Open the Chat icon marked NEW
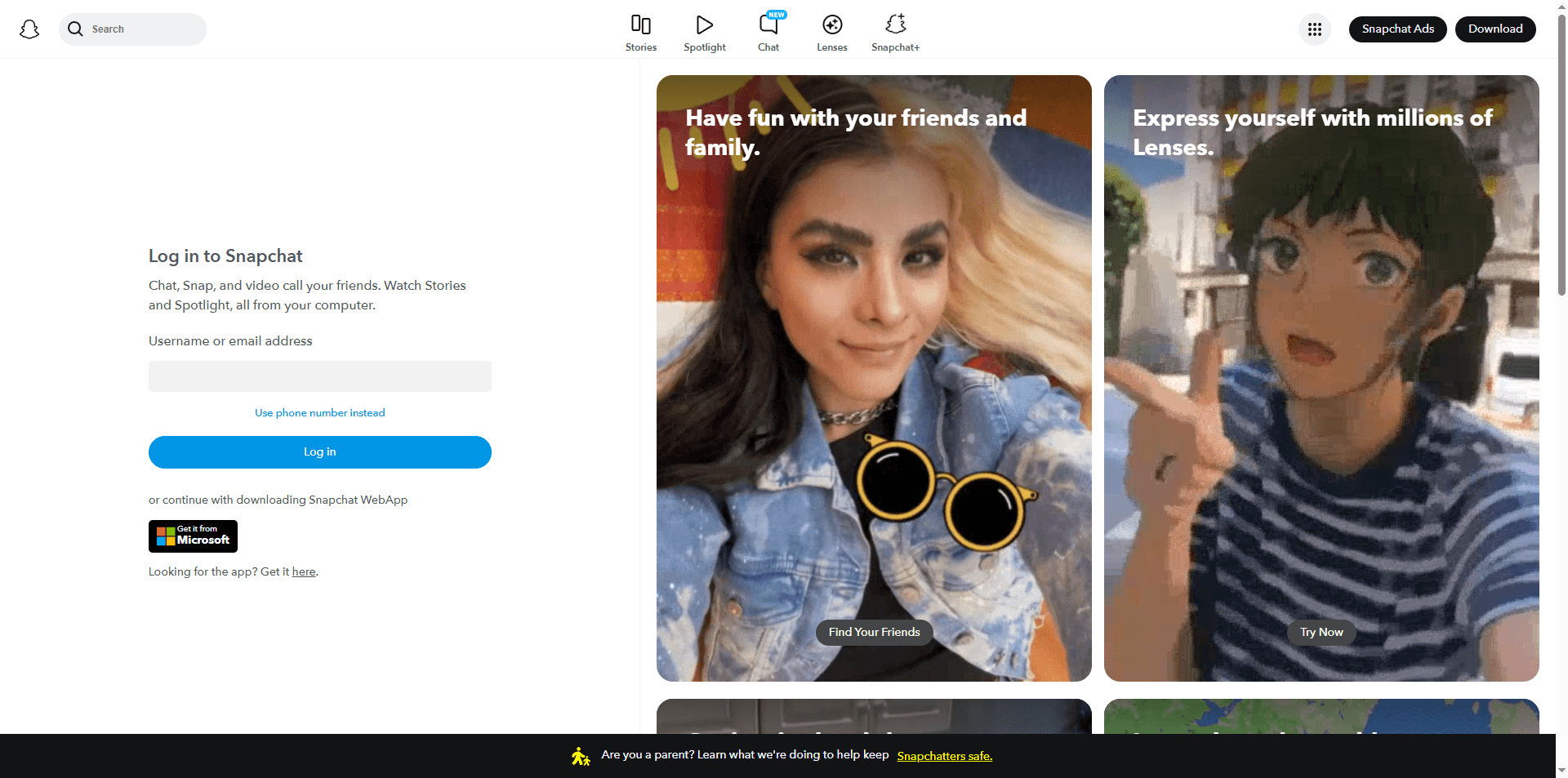 point(768,25)
